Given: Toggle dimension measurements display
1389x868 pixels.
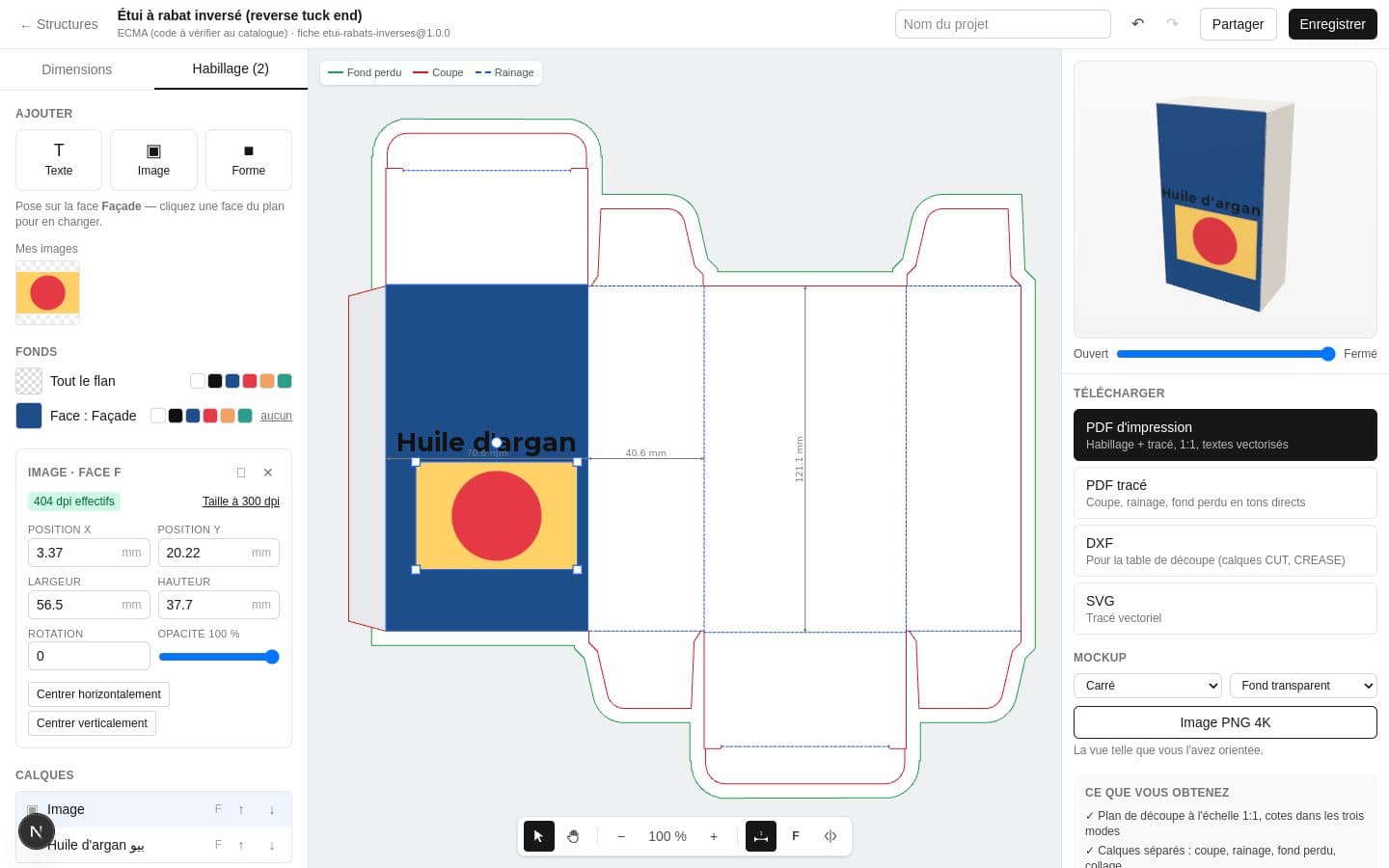Looking at the screenshot, I should click(761, 836).
